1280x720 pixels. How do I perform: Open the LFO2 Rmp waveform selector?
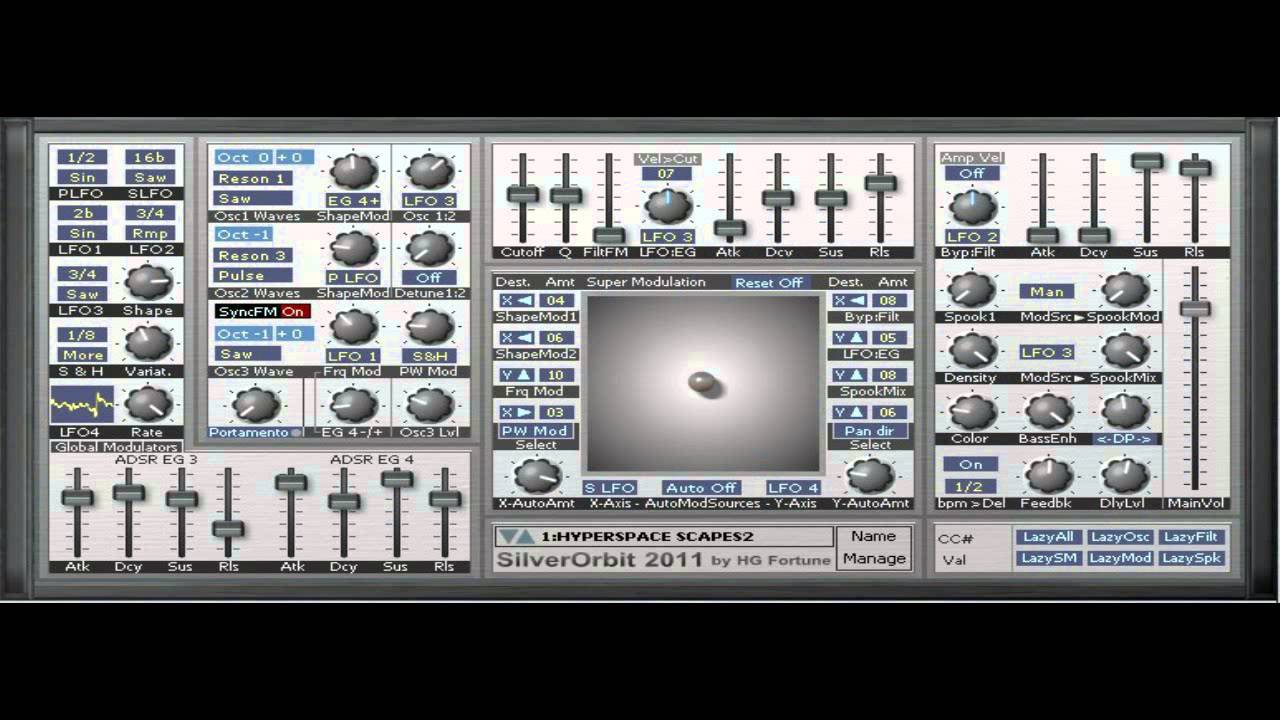click(x=150, y=234)
